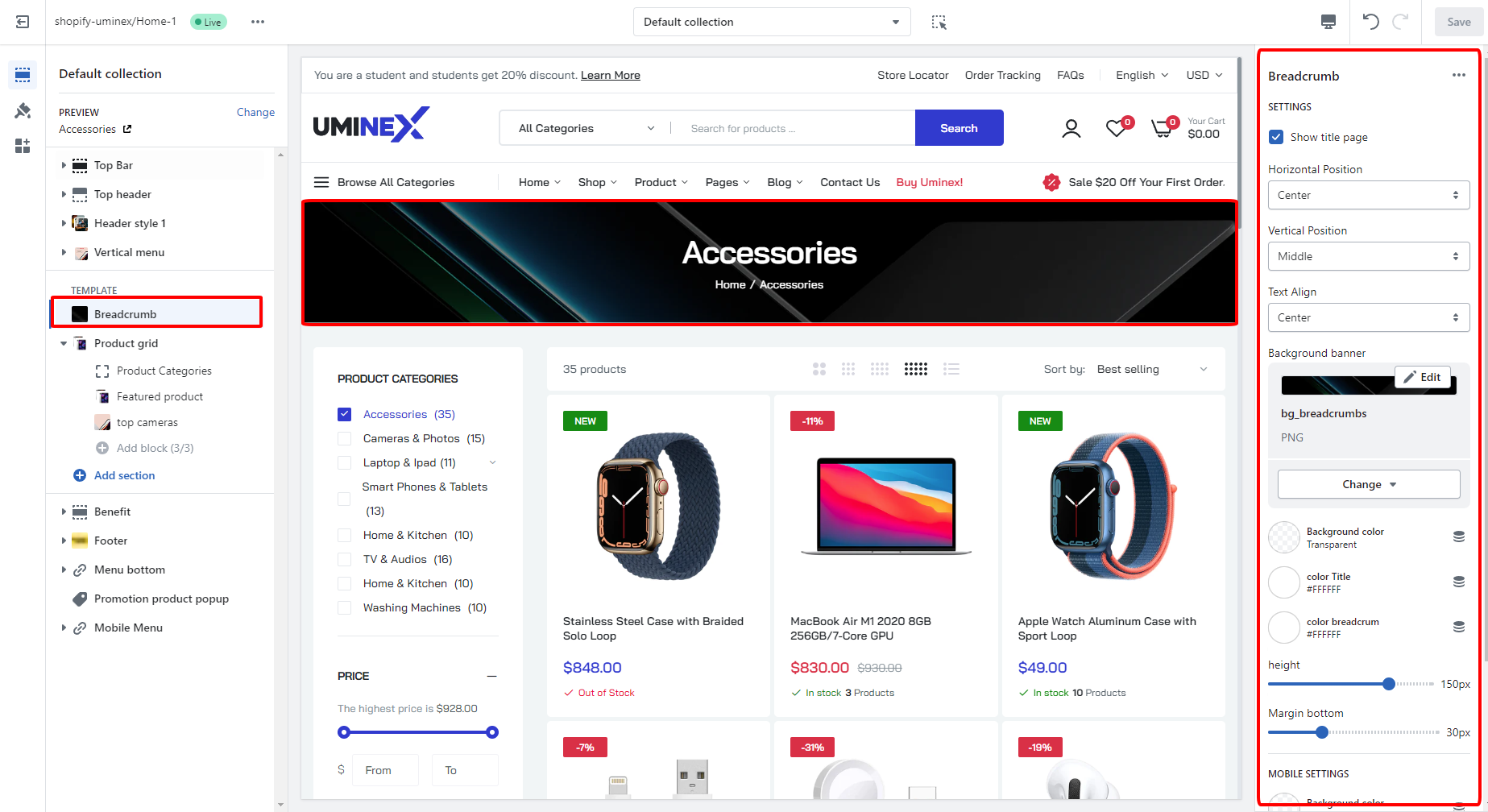Image resolution: width=1488 pixels, height=812 pixels.
Task: Click the undo arrow icon
Action: 1370,22
